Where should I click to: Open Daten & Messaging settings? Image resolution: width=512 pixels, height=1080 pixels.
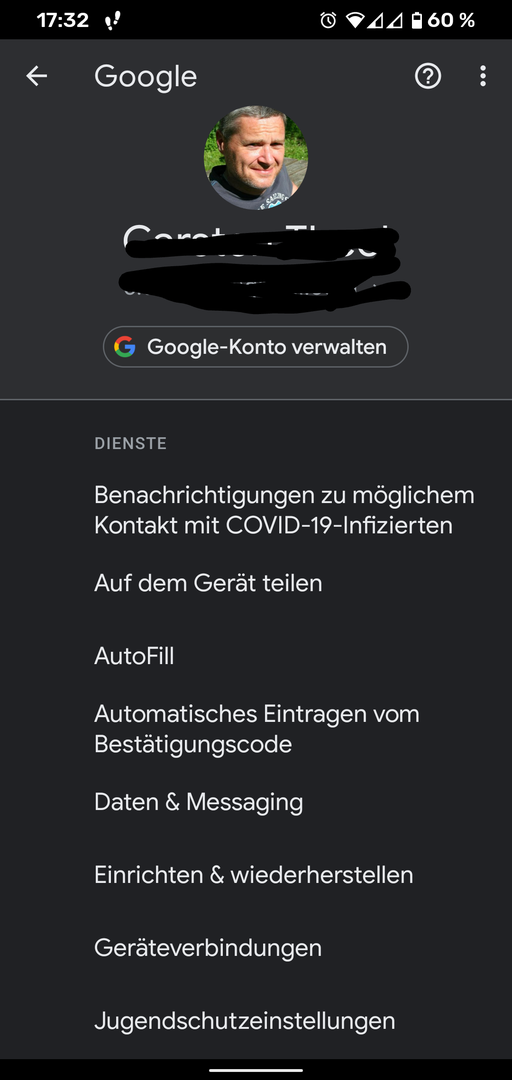[256, 802]
